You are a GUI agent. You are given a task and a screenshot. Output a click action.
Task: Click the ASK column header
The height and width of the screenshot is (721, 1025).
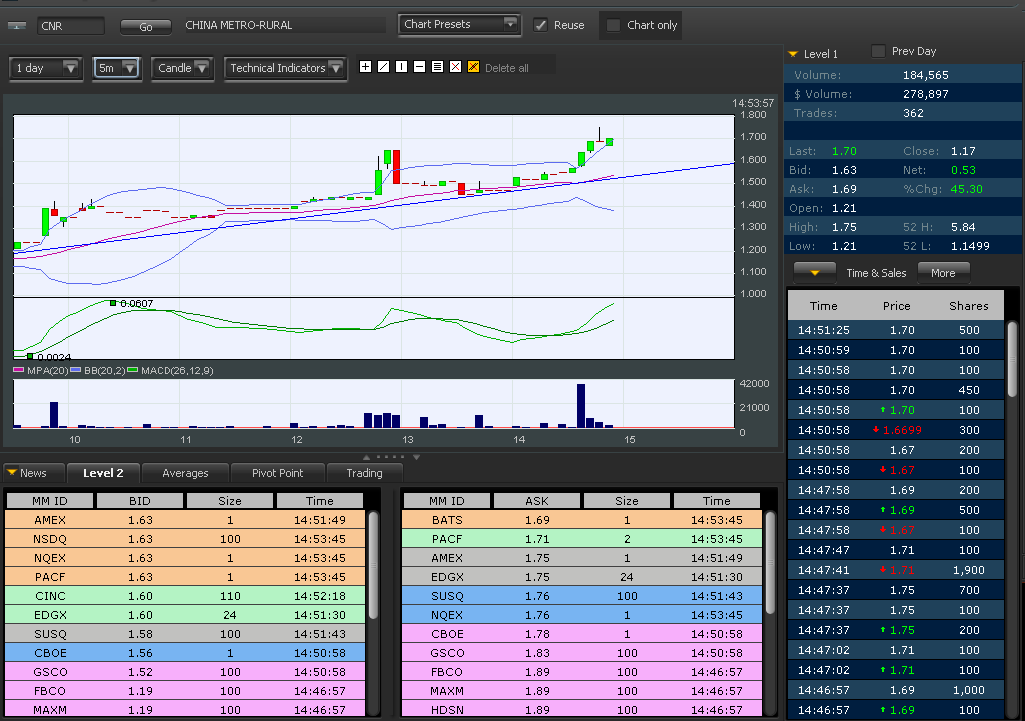coord(537,501)
